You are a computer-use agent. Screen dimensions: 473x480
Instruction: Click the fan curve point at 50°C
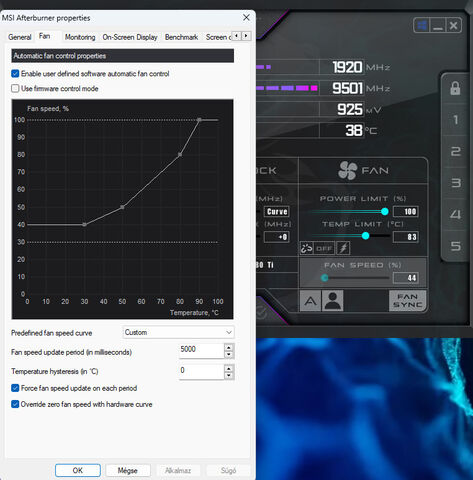pos(122,207)
